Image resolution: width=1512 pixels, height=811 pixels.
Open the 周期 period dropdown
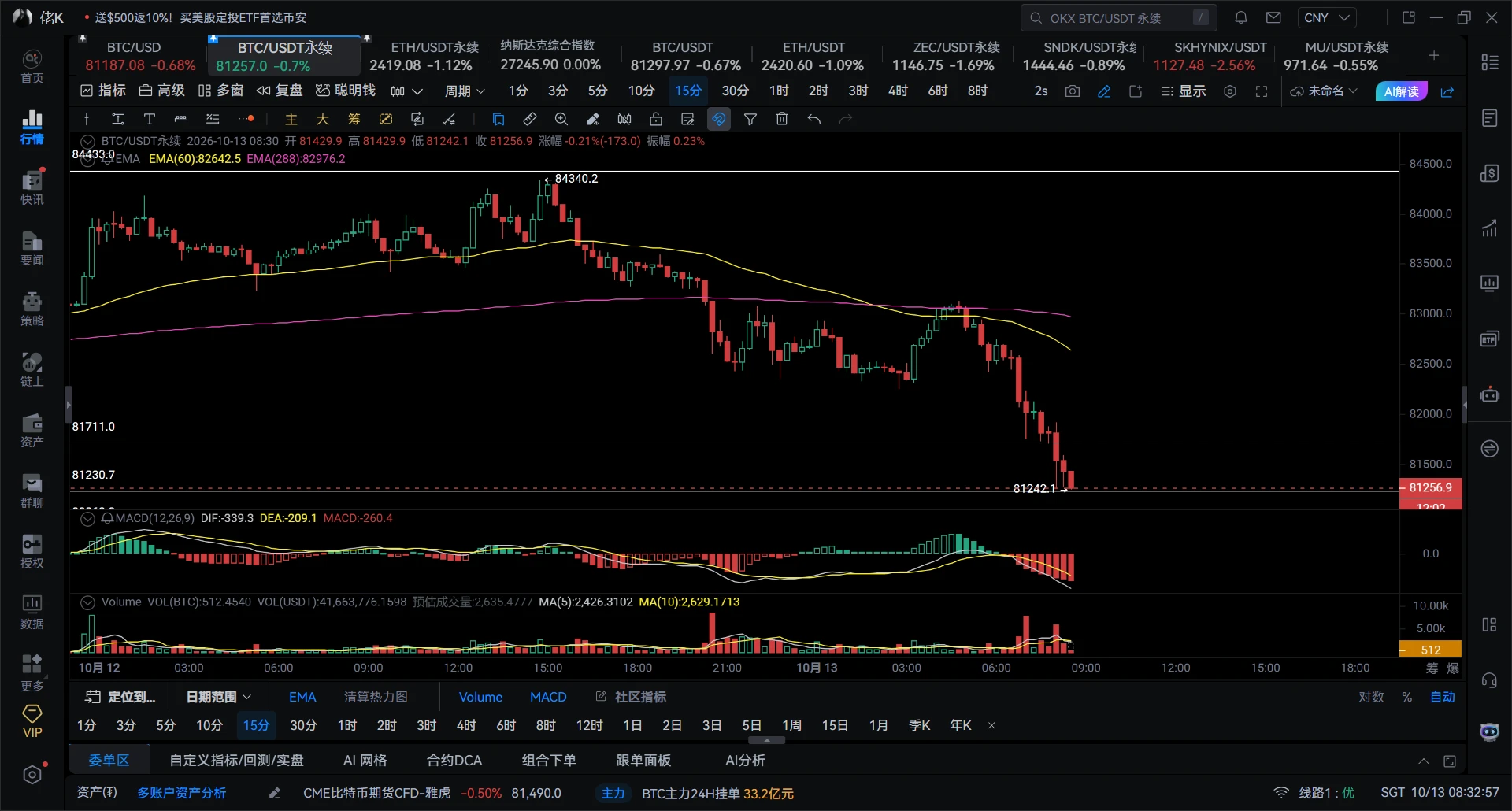pyautogui.click(x=465, y=91)
